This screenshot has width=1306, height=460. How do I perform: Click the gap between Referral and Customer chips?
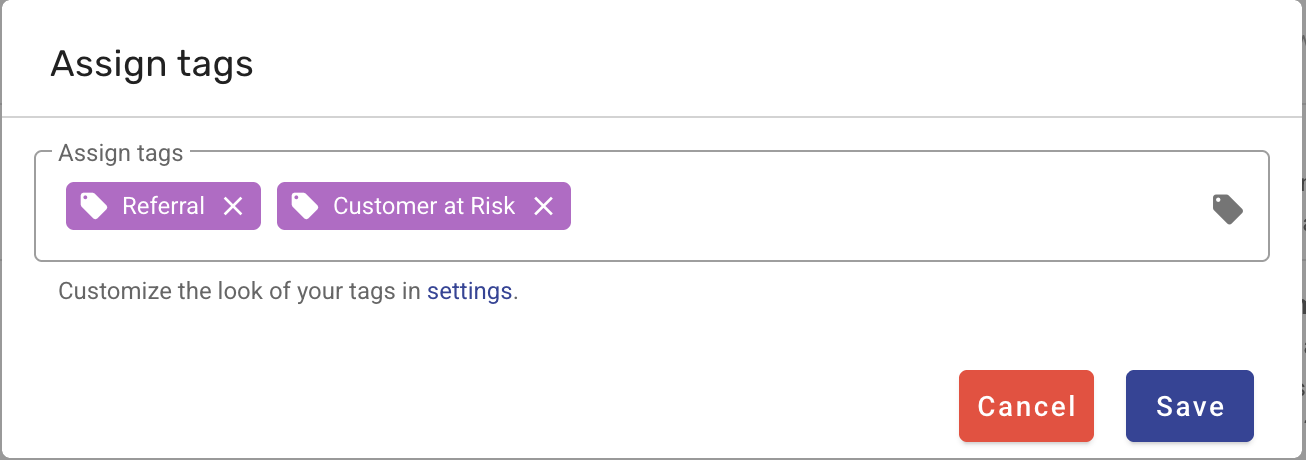coord(269,206)
